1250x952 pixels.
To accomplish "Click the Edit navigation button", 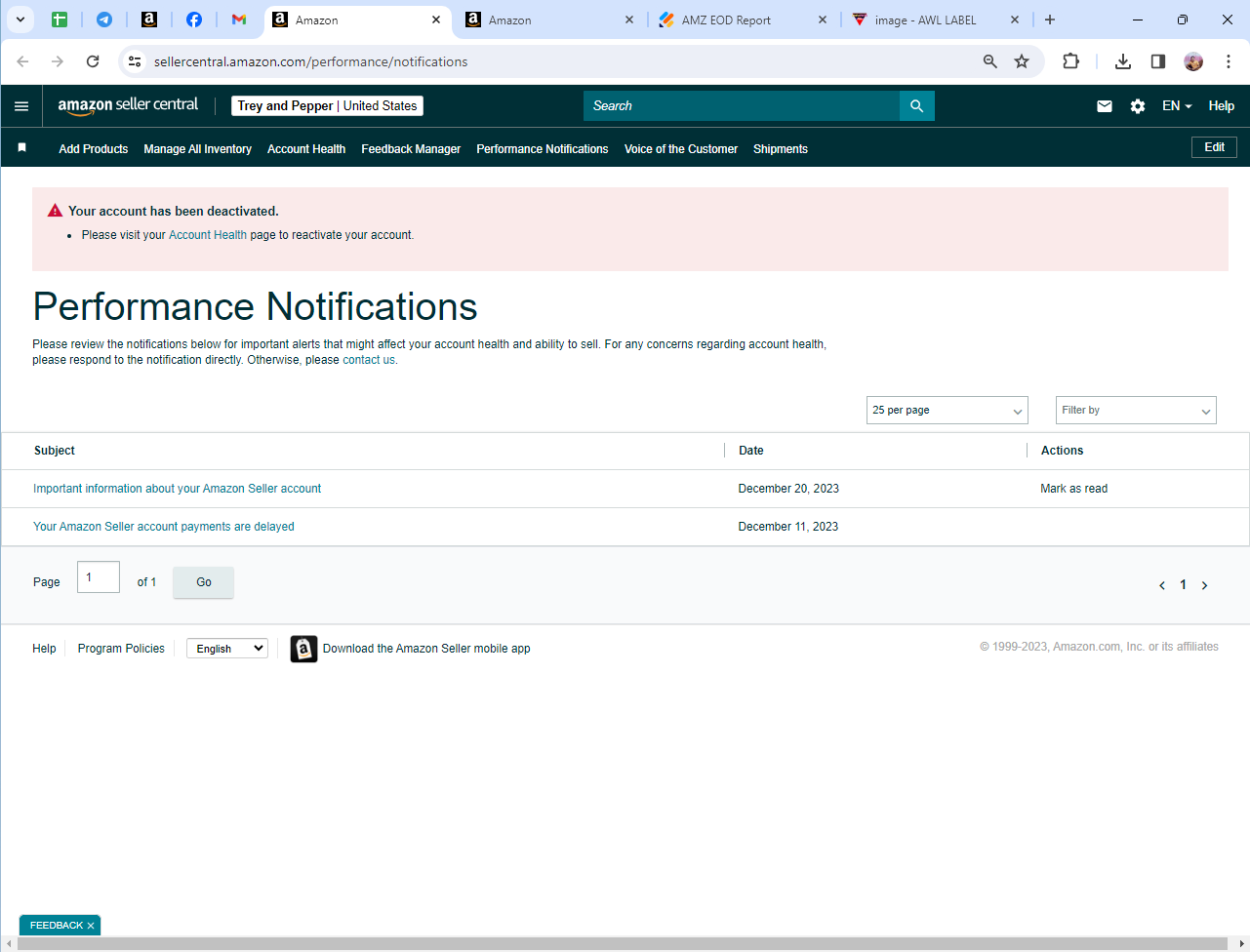I will coord(1215,147).
